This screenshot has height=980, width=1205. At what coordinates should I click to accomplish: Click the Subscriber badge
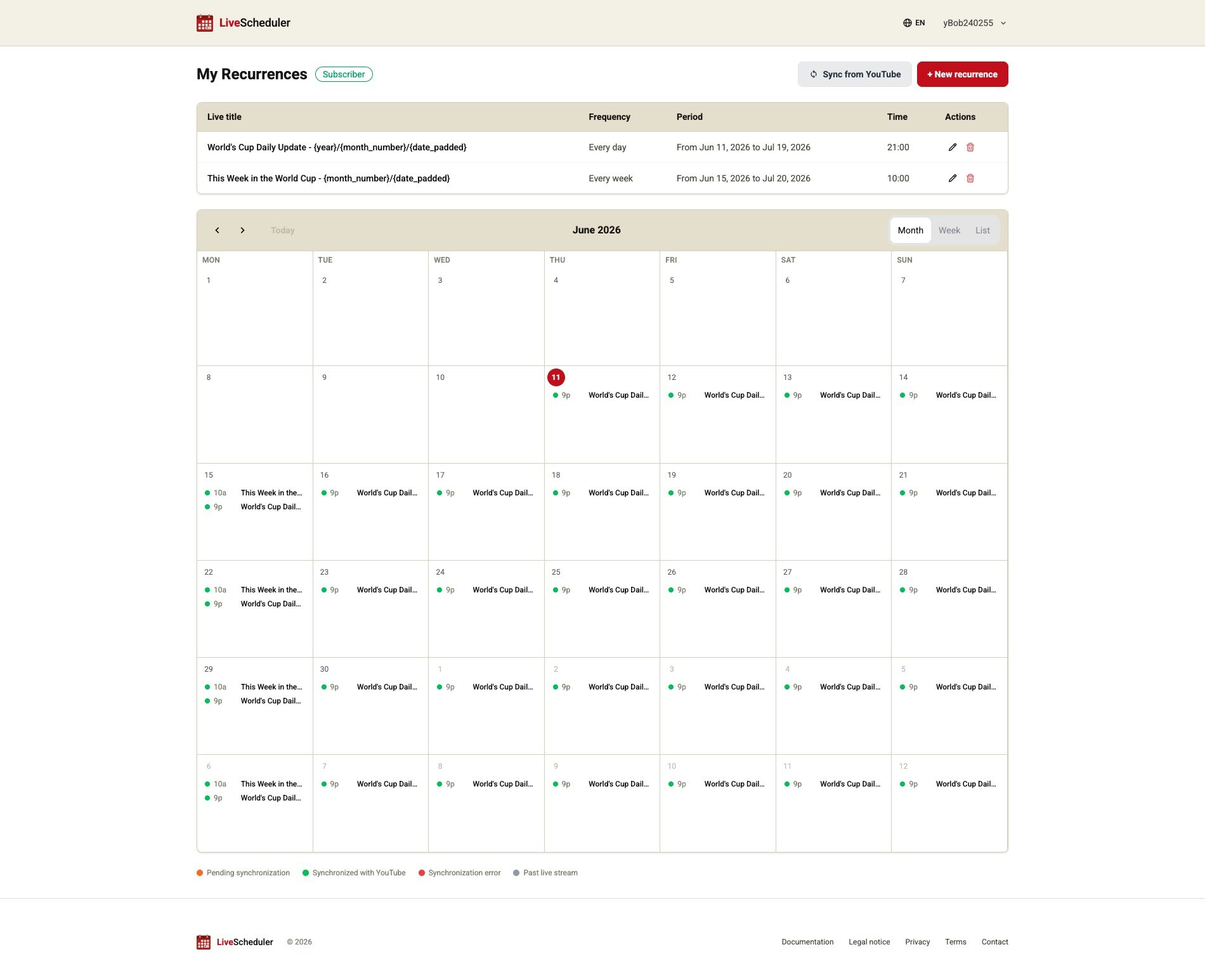[x=344, y=74]
